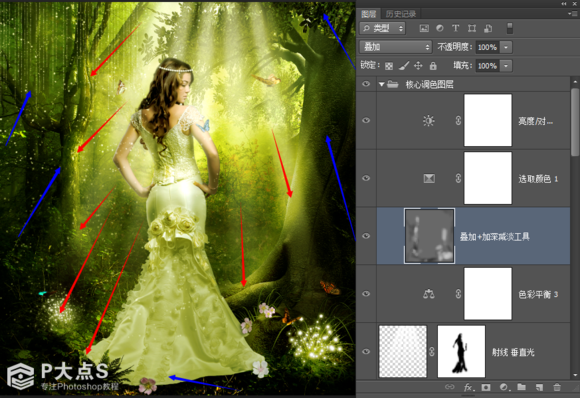This screenshot has height=398, width=580.
Task: Filter layers by type (T) icon
Action: coord(455,28)
